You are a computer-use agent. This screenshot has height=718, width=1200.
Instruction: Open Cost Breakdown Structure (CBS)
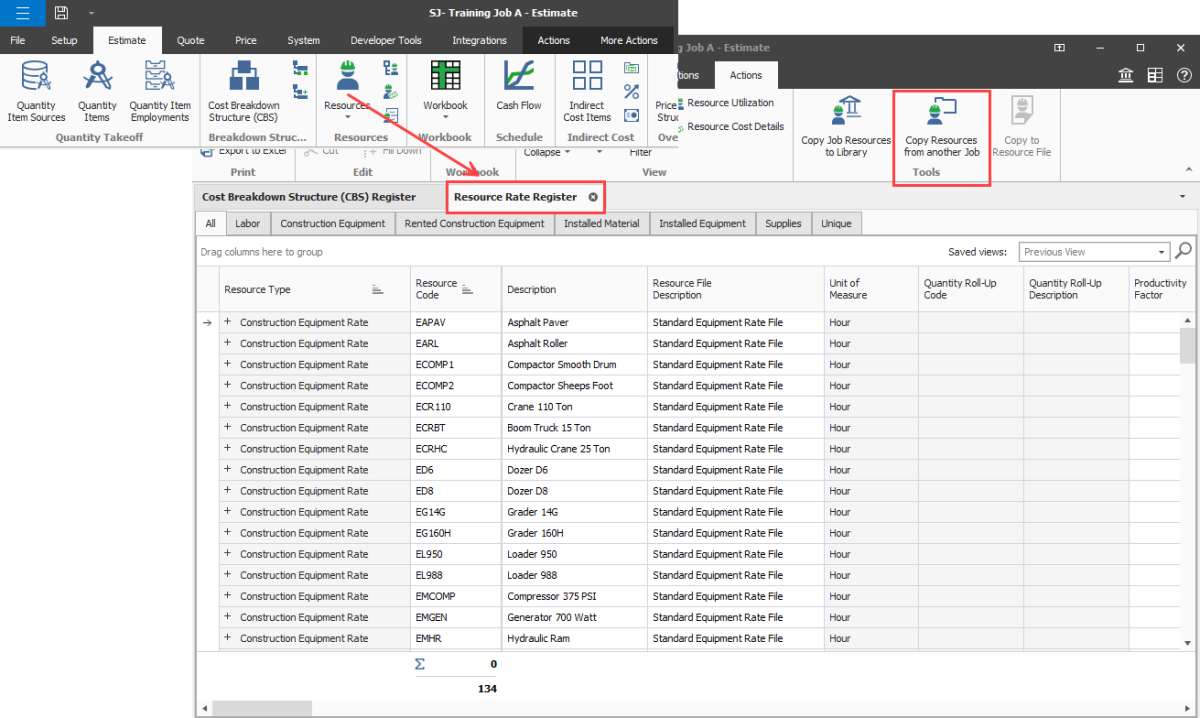244,90
